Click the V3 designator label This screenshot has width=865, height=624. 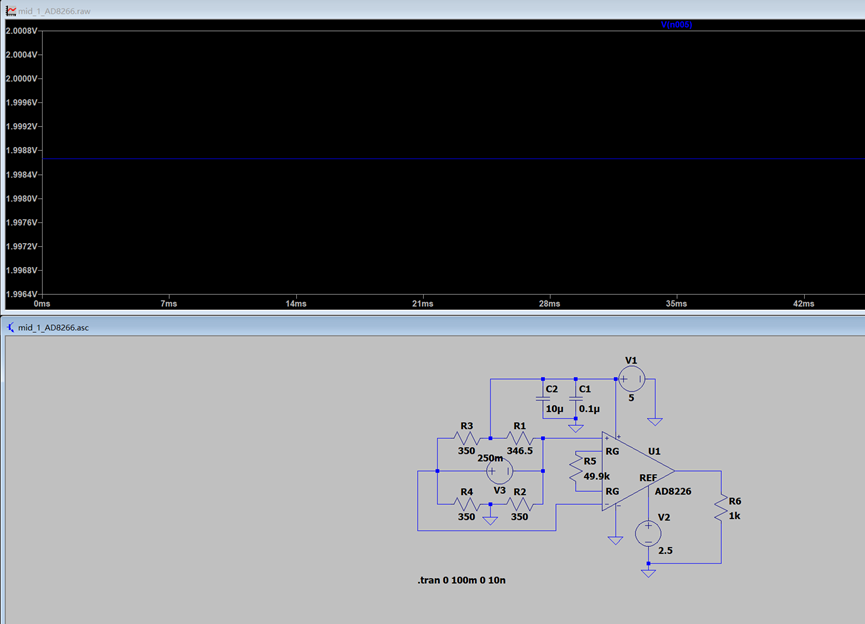(x=499, y=490)
